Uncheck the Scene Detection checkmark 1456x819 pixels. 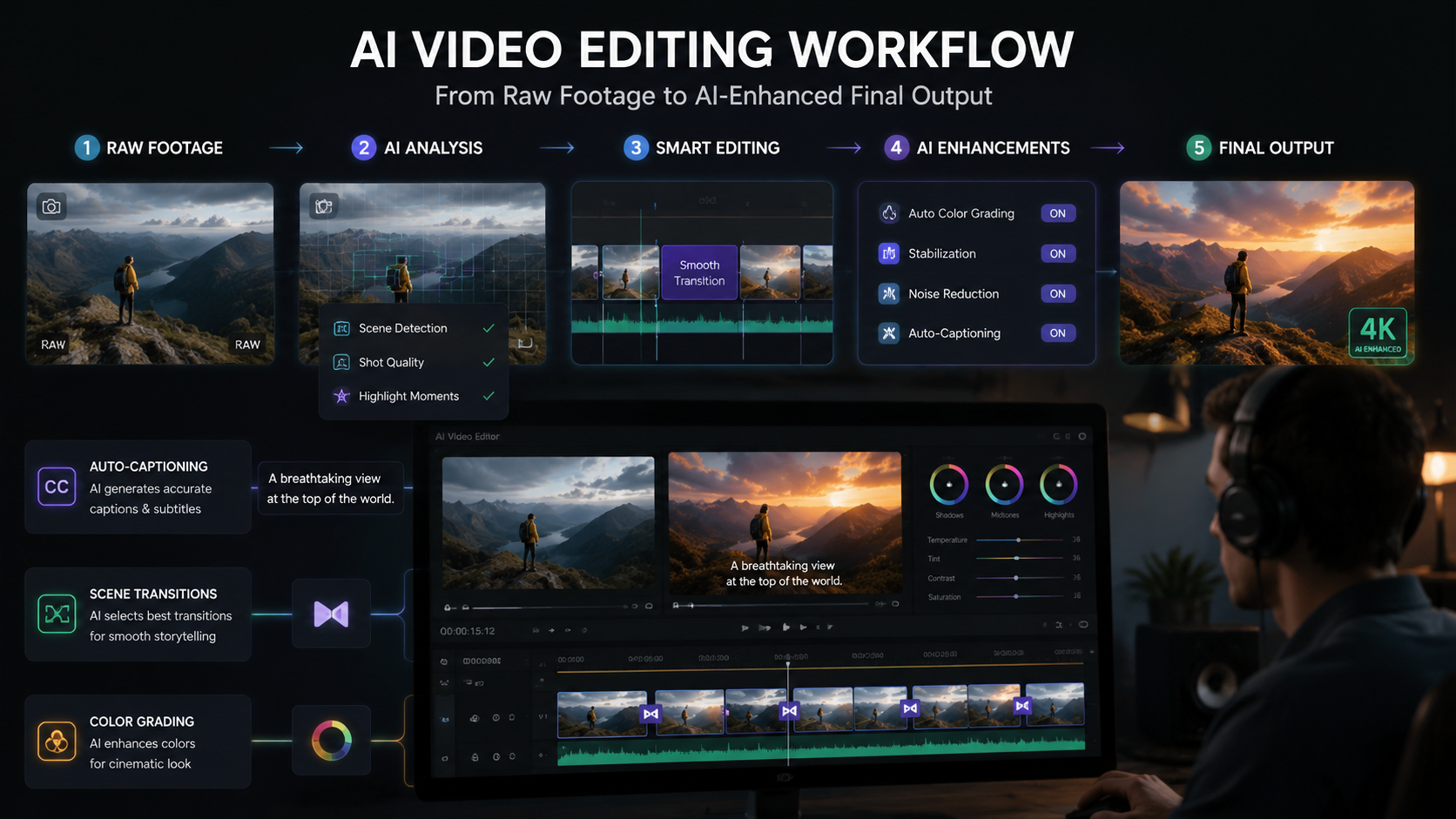point(489,328)
